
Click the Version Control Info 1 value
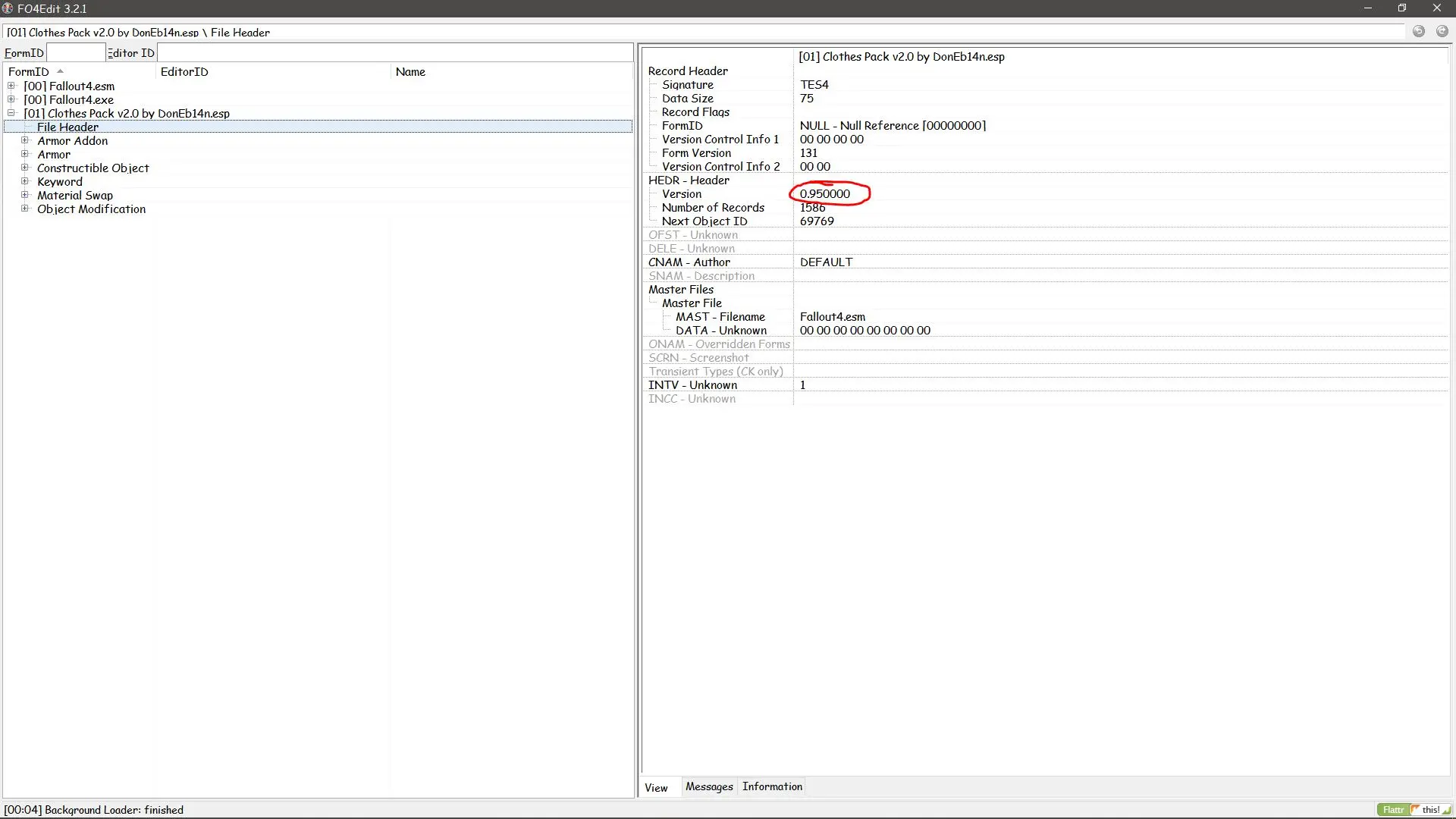pos(831,139)
